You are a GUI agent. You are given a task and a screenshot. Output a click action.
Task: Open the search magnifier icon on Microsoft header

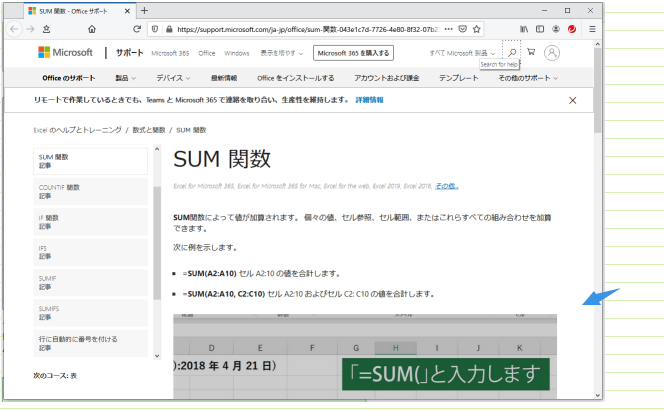512,52
